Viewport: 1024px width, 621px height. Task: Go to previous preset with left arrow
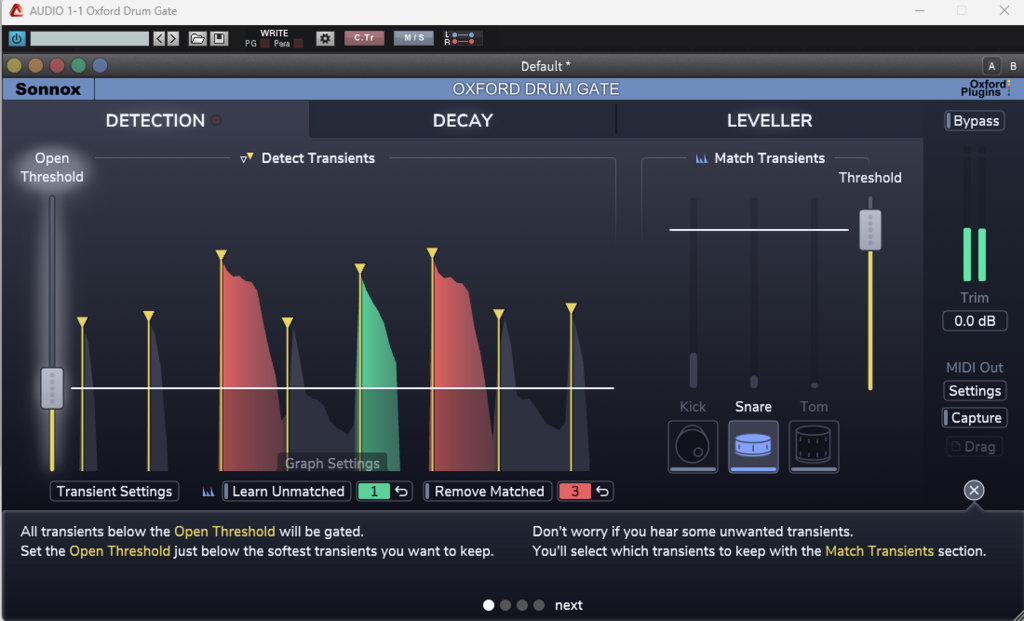coord(159,39)
